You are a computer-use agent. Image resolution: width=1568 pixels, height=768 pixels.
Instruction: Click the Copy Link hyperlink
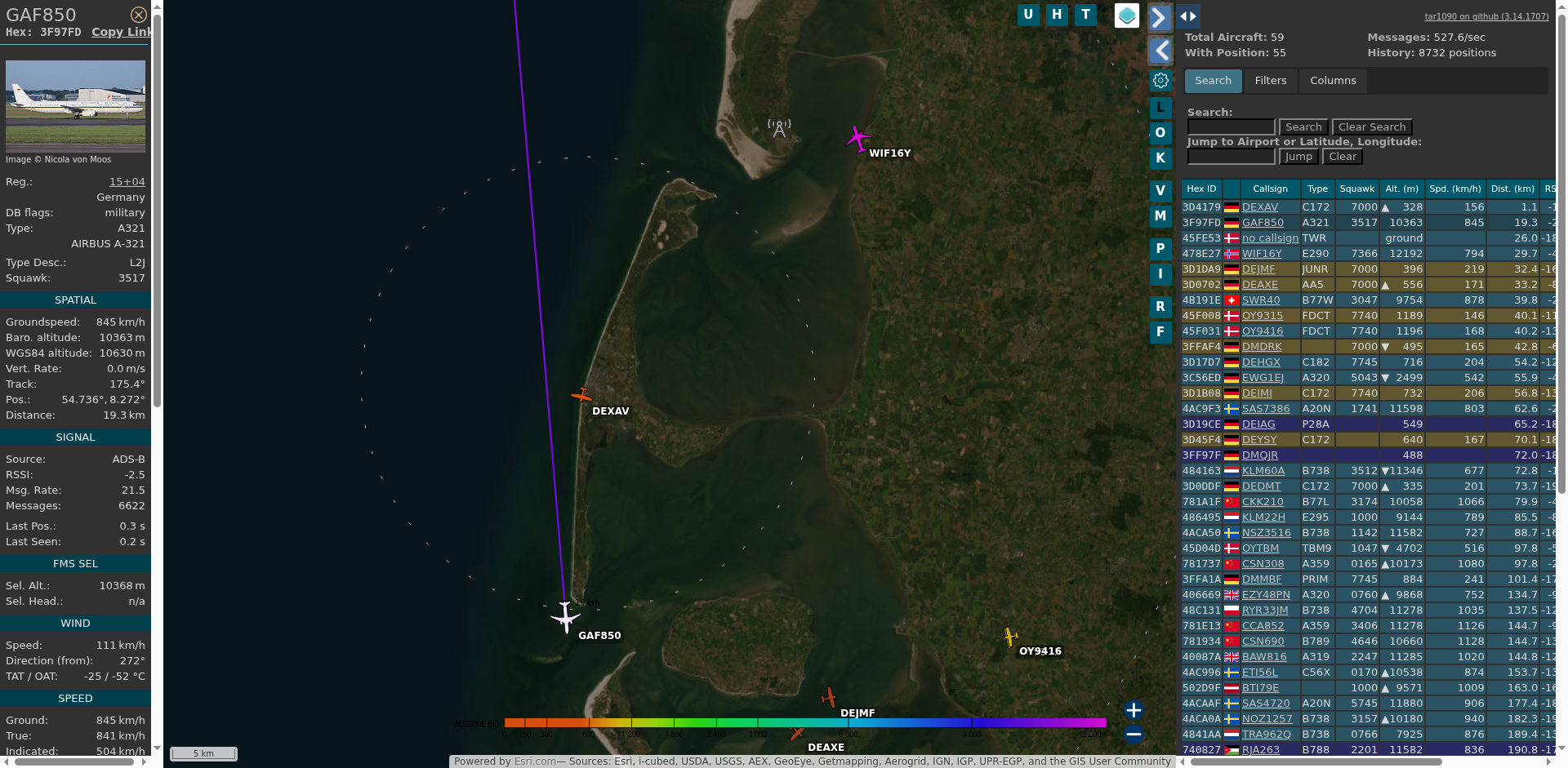[x=122, y=32]
